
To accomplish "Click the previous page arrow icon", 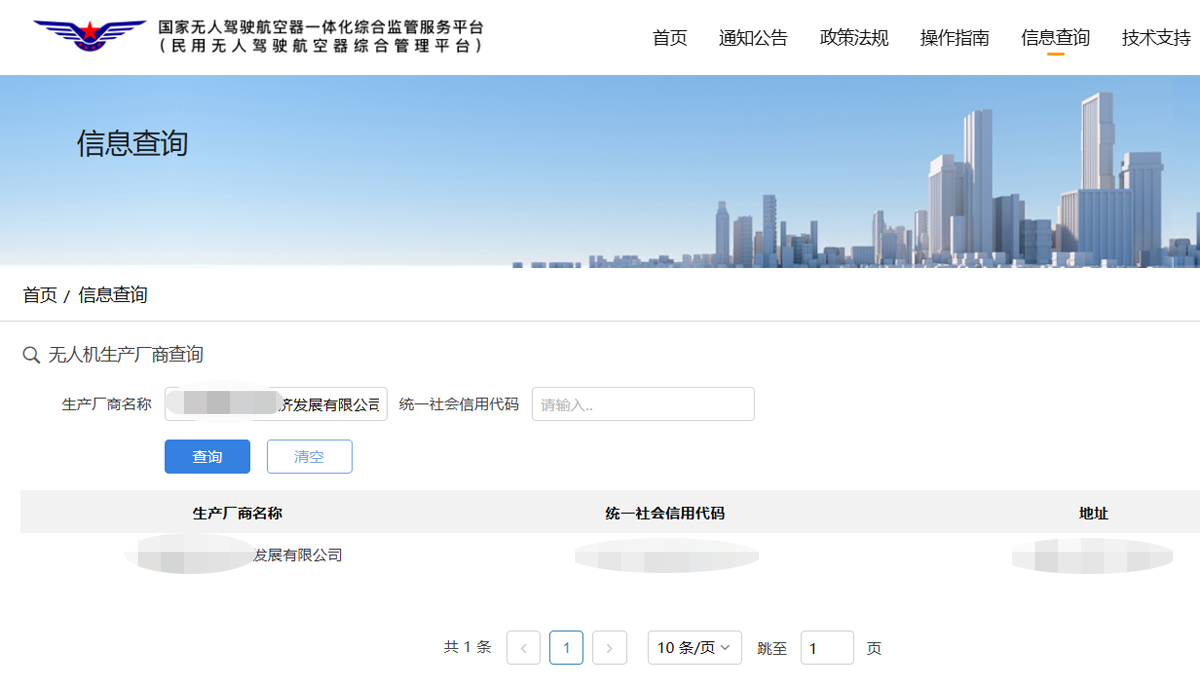I will click(523, 647).
